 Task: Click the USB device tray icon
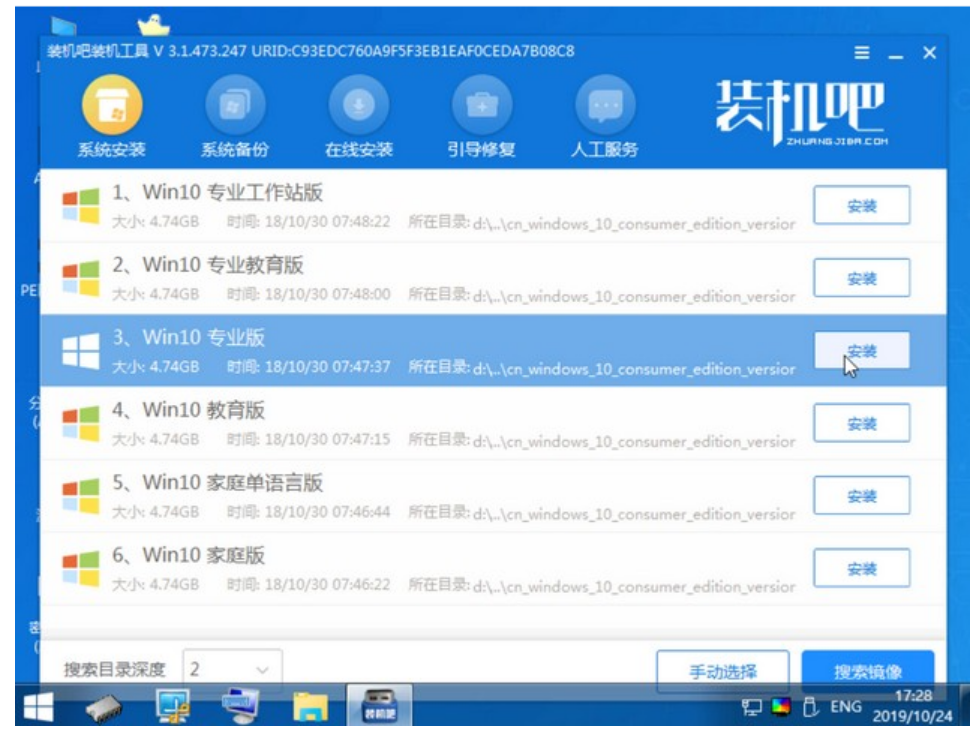(810, 707)
